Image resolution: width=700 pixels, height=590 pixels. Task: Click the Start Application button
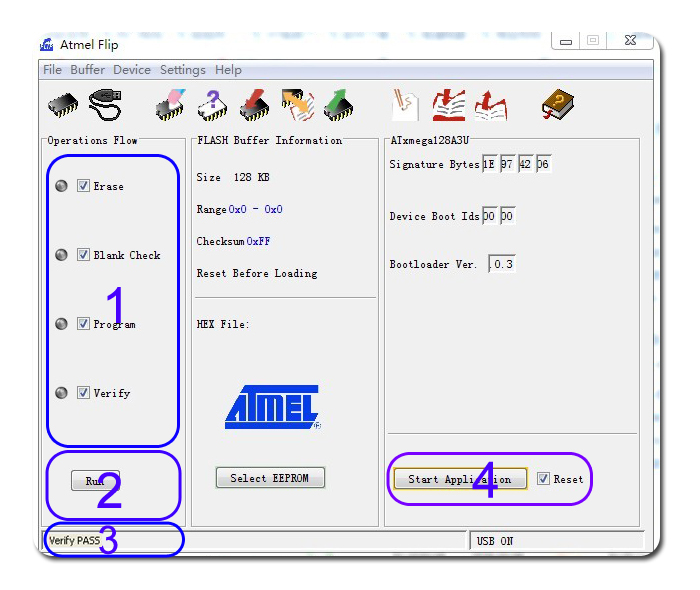[x=460, y=479]
